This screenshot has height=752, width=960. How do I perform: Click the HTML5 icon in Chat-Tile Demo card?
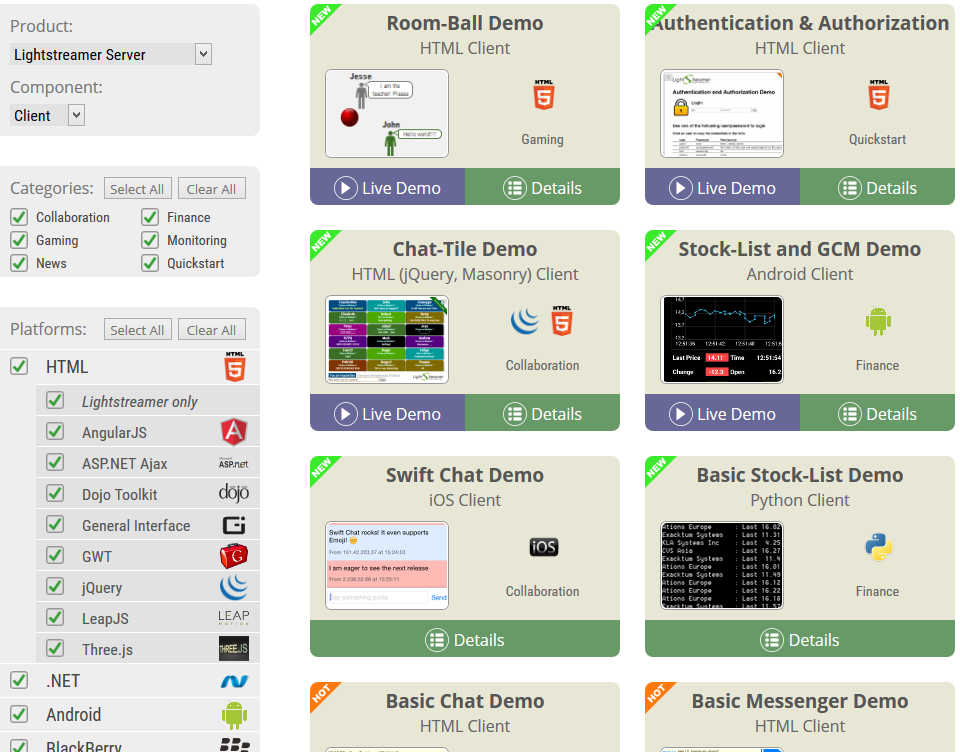coord(561,321)
